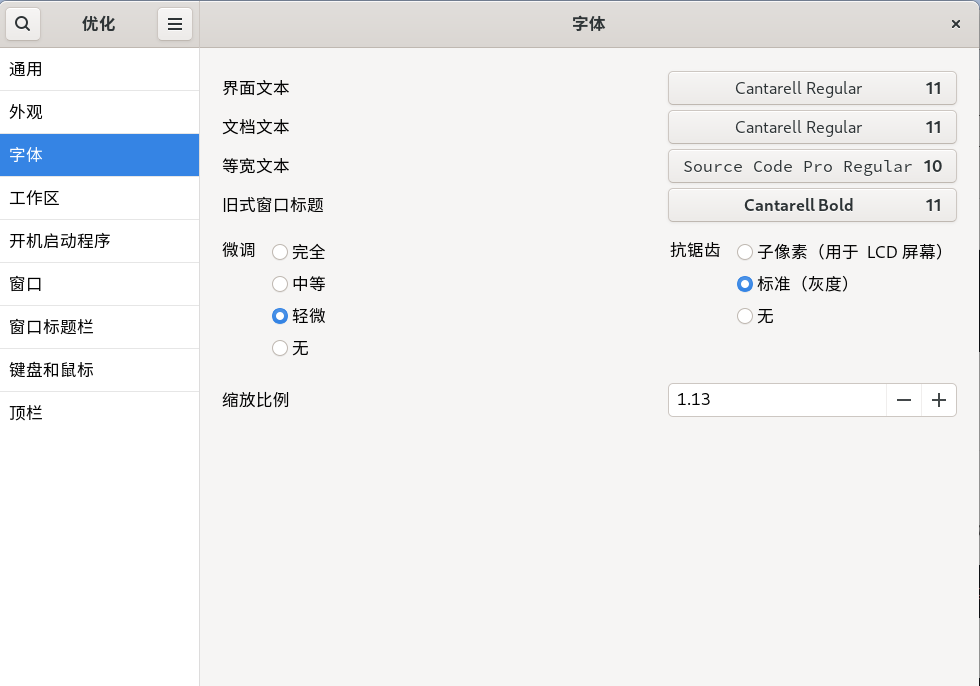The image size is (980, 686).
Task: Open 文档文本 font chooser button
Action: 812,127
